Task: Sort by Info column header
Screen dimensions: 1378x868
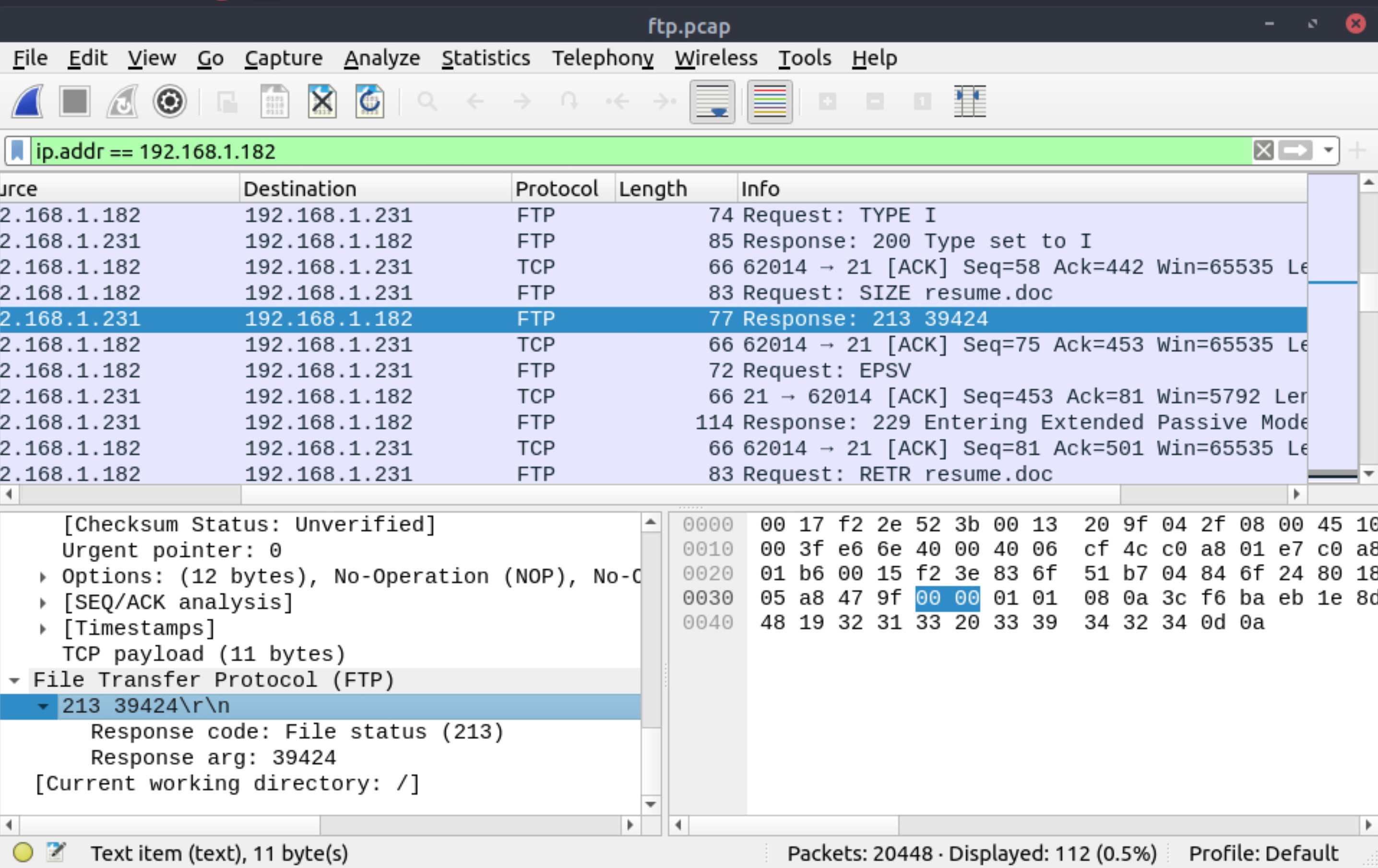Action: coord(1022,188)
